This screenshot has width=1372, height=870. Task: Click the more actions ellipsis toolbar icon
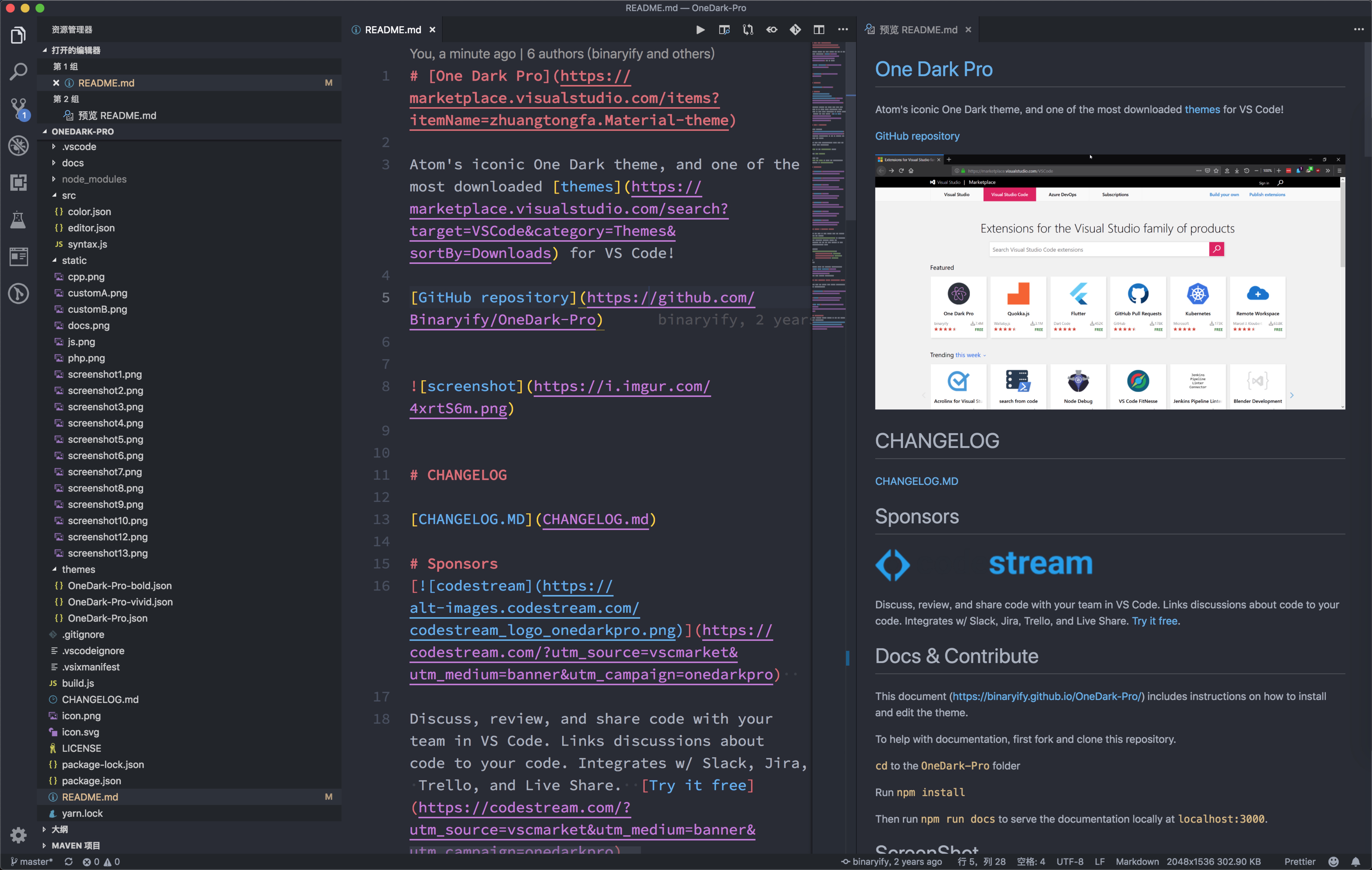[x=843, y=30]
